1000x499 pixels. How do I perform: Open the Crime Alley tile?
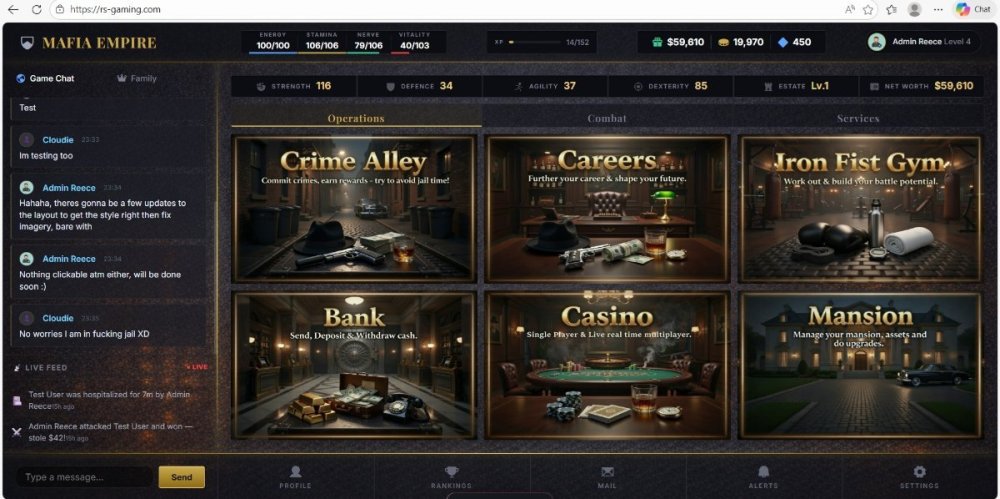[355, 209]
